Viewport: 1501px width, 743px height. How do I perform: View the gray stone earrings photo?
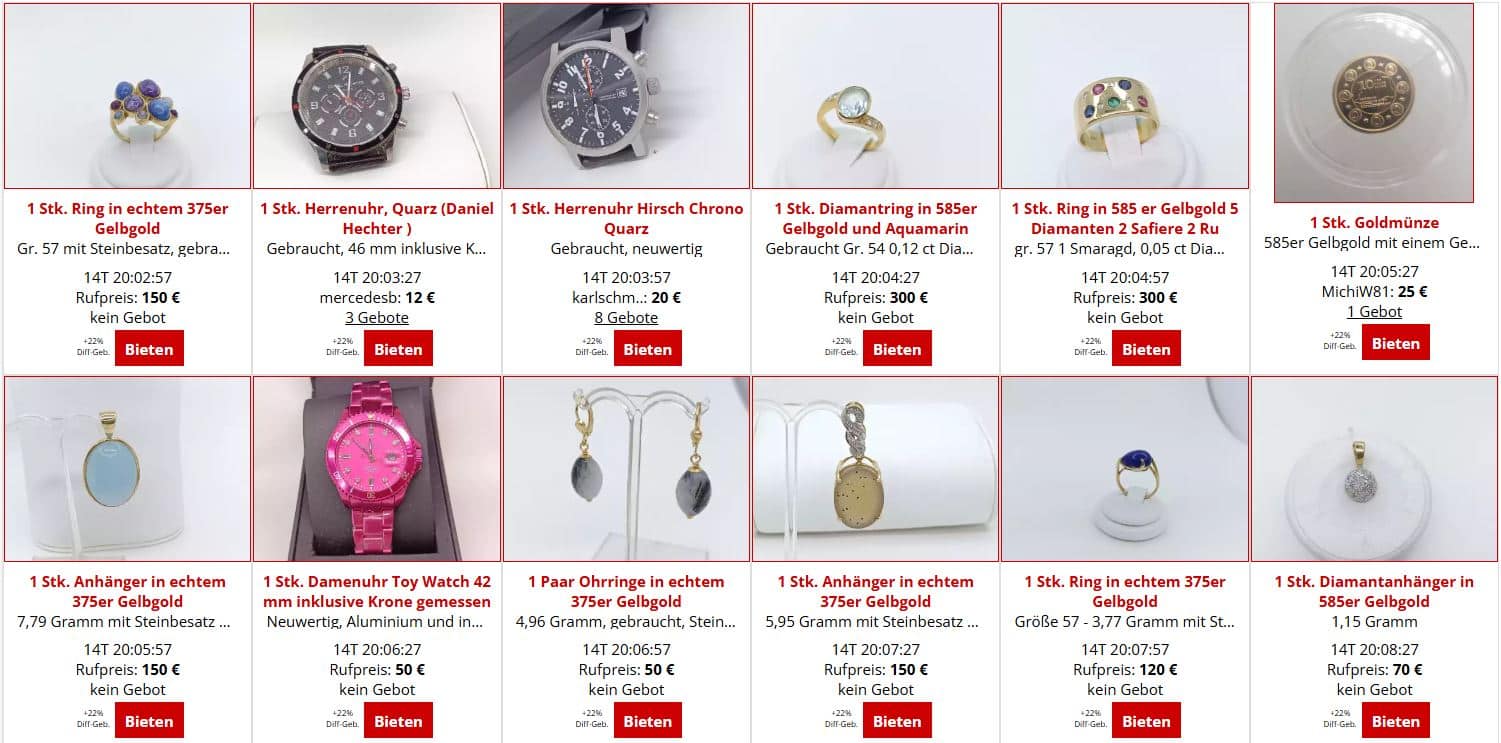coord(626,468)
